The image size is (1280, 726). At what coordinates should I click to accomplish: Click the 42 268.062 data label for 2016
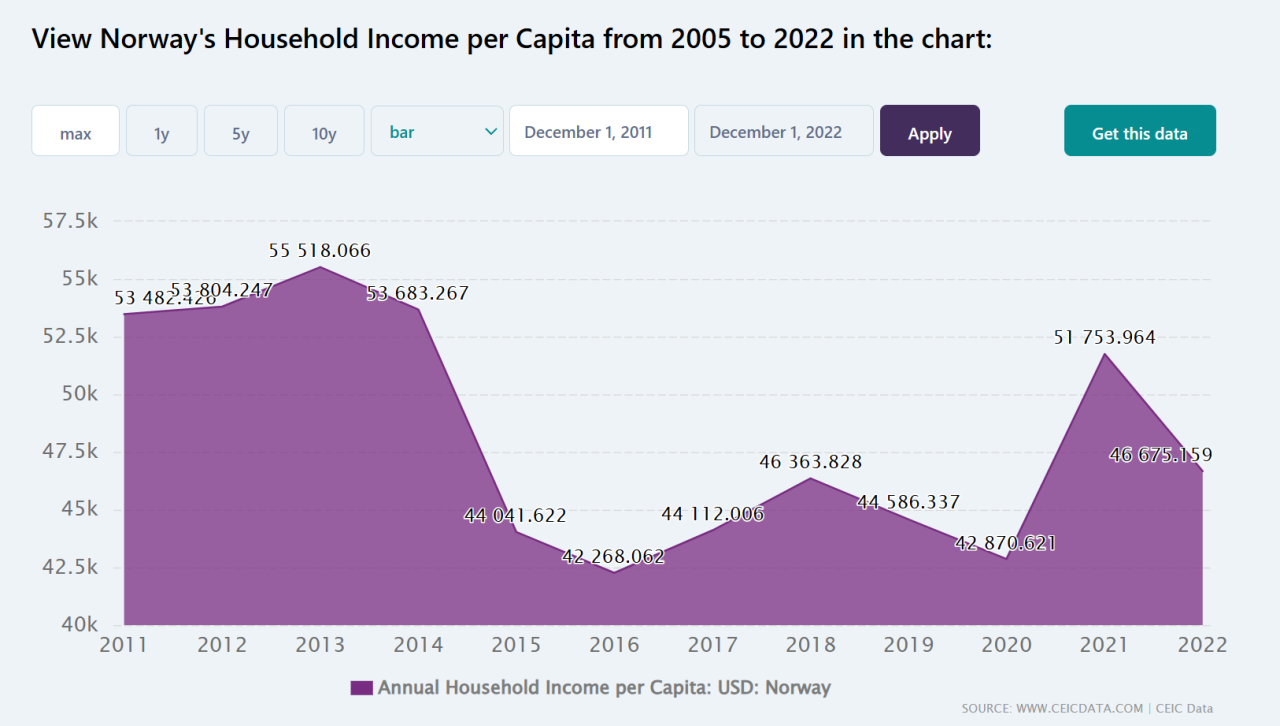pos(613,557)
